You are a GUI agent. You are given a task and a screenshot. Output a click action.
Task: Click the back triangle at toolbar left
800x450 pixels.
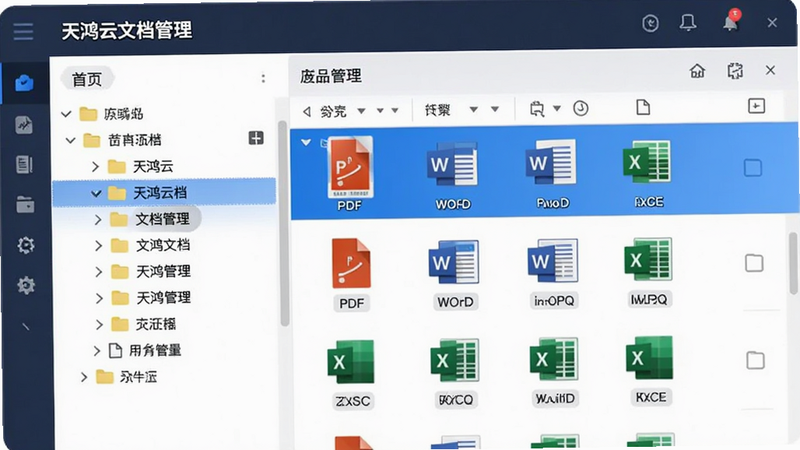pyautogui.click(x=307, y=111)
